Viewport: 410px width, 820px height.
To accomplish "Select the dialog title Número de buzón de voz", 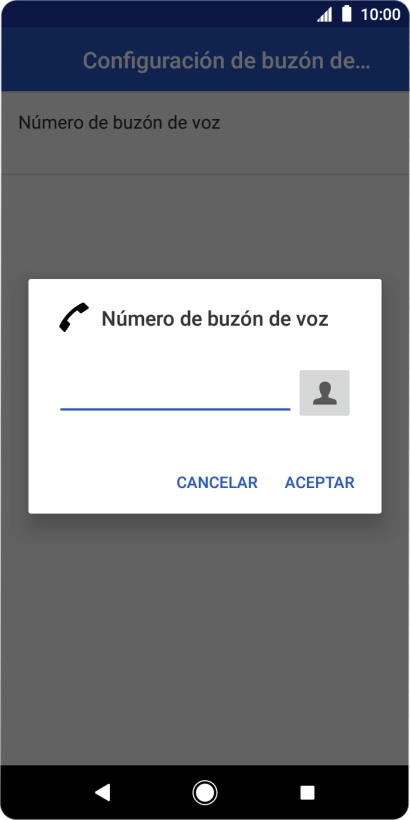I will [215, 318].
